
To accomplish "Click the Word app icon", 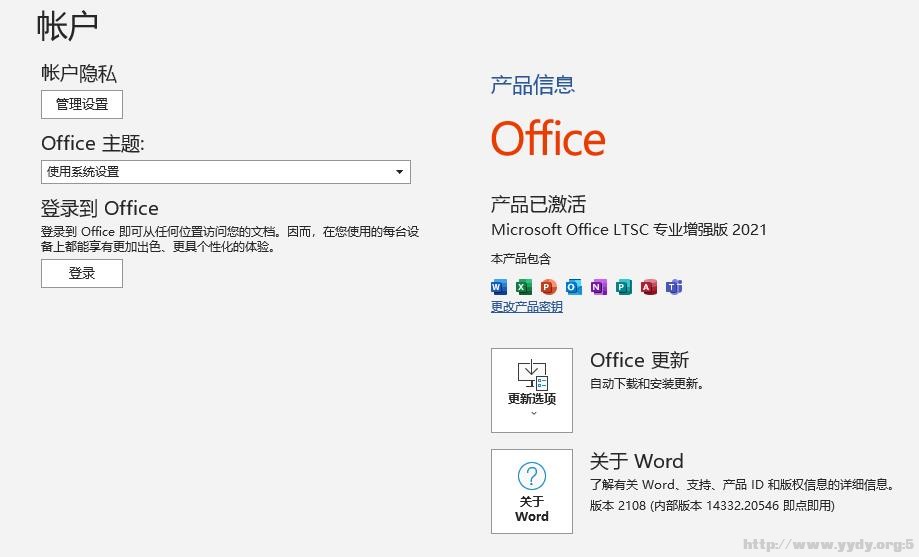I will (x=499, y=287).
